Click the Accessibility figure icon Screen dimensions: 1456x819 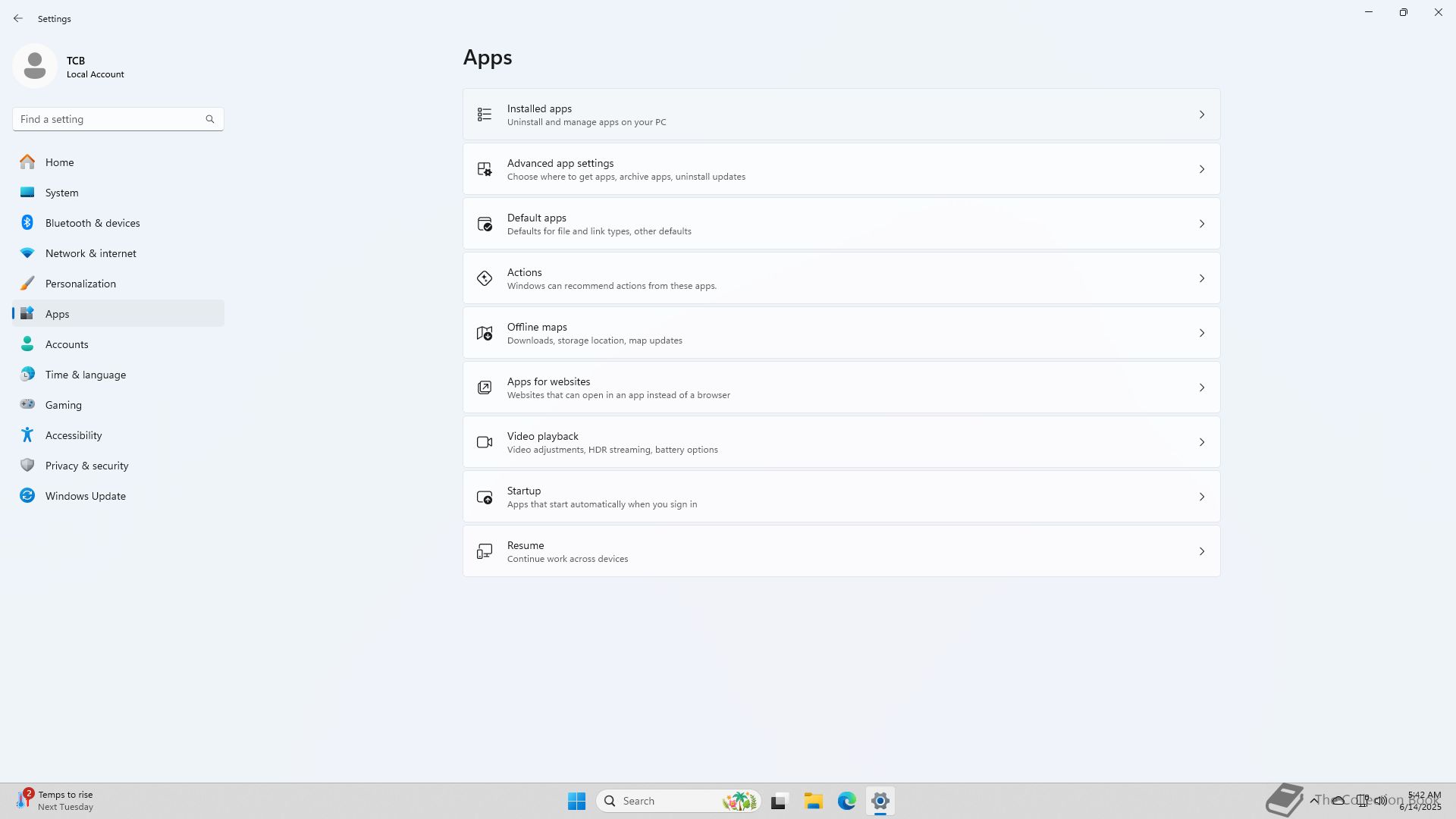(27, 435)
